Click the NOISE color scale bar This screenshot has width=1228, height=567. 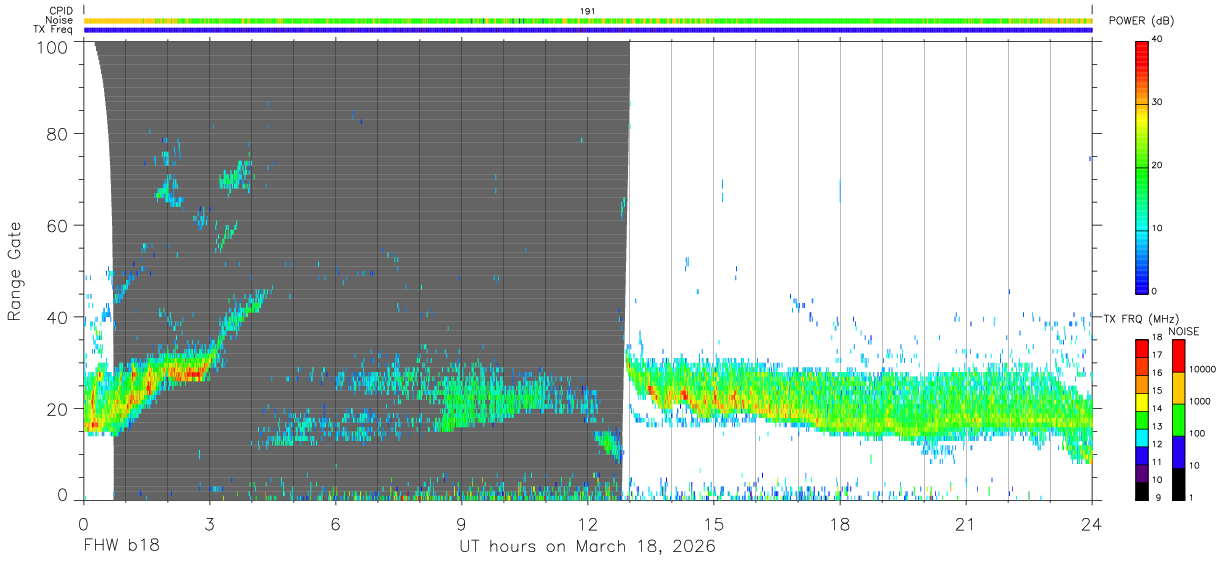click(1178, 419)
